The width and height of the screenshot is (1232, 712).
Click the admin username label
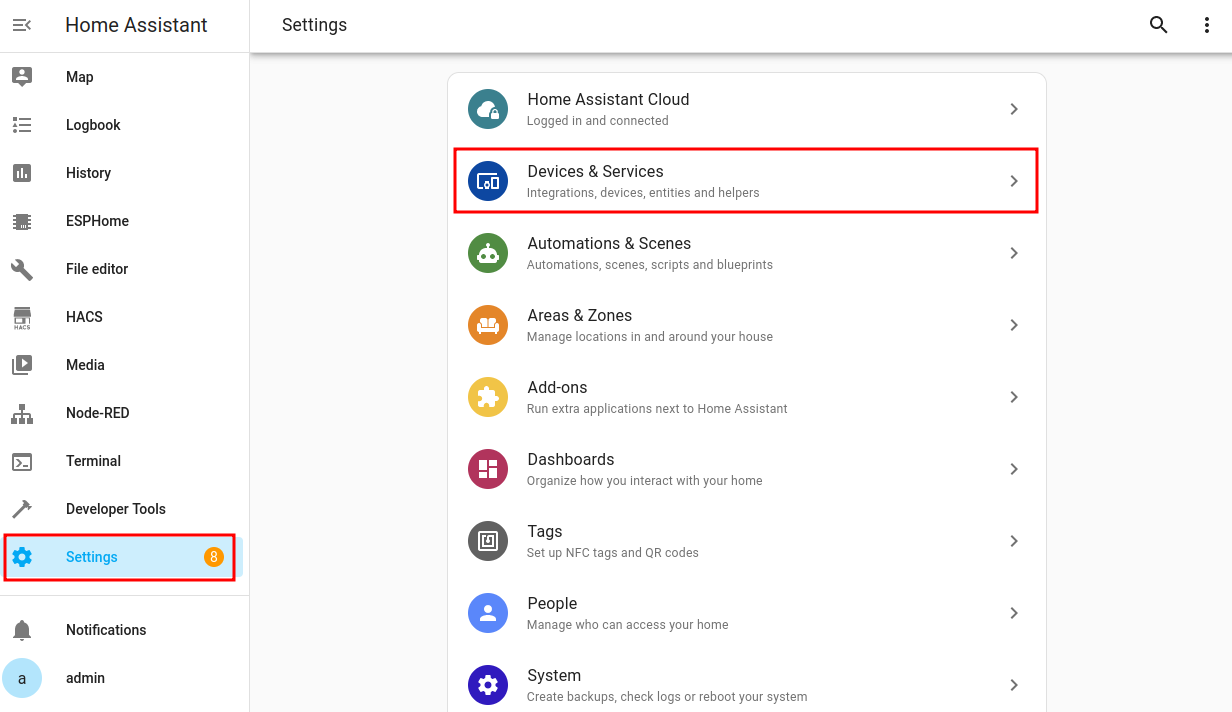[85, 678]
